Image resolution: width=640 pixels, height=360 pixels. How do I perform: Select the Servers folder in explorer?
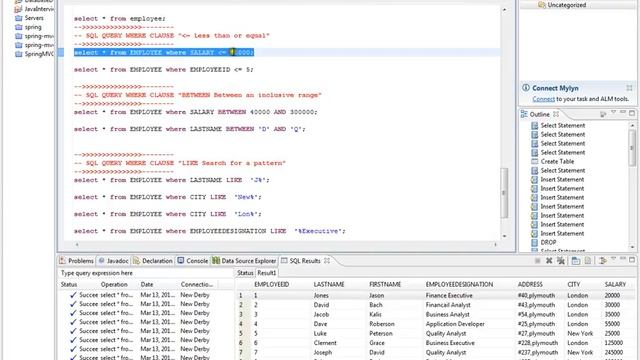point(29,18)
